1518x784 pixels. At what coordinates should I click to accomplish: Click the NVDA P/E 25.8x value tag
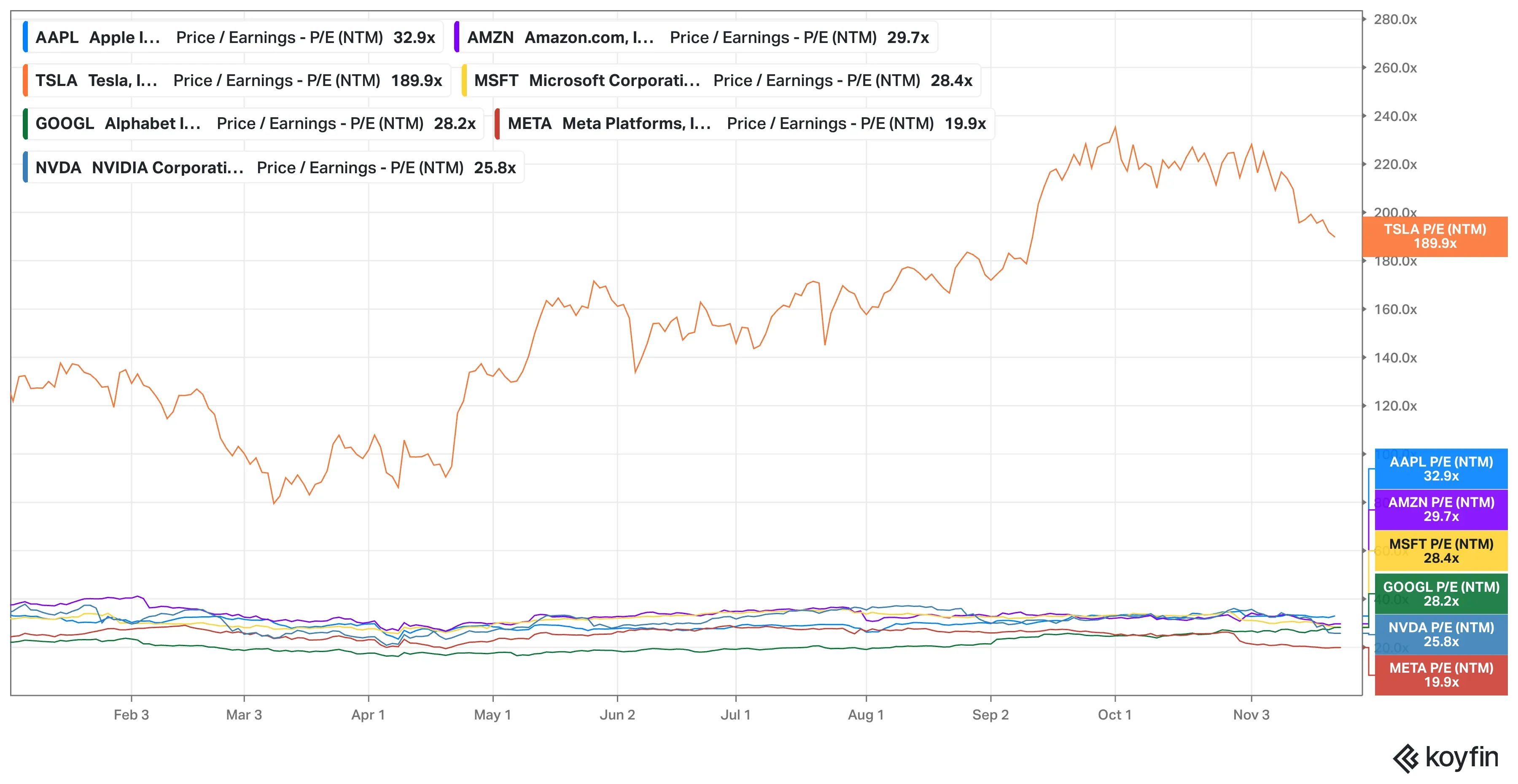click(x=1440, y=634)
